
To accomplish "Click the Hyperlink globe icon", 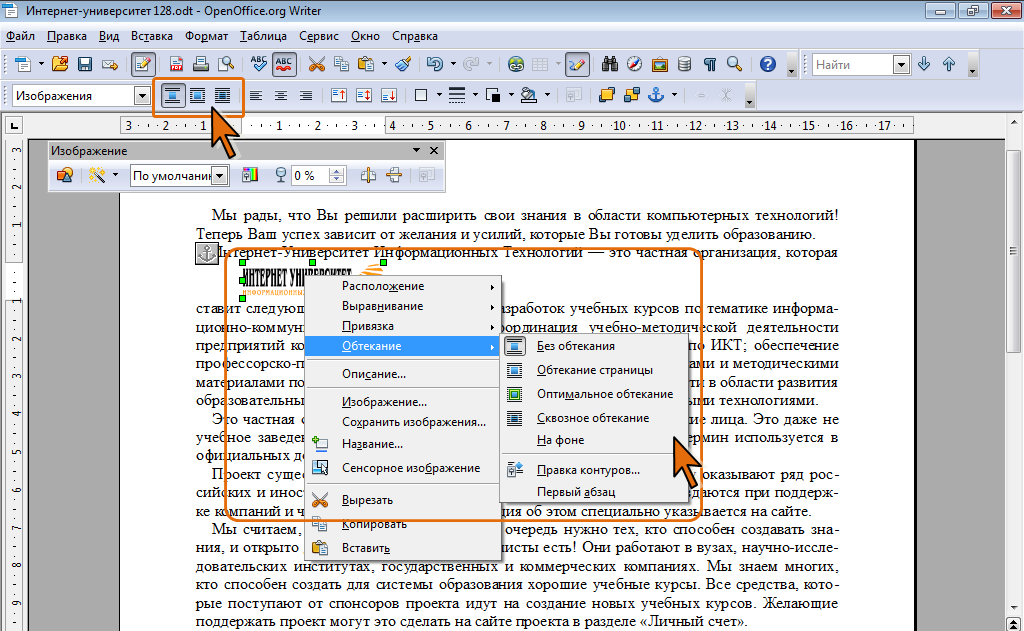I will (516, 64).
